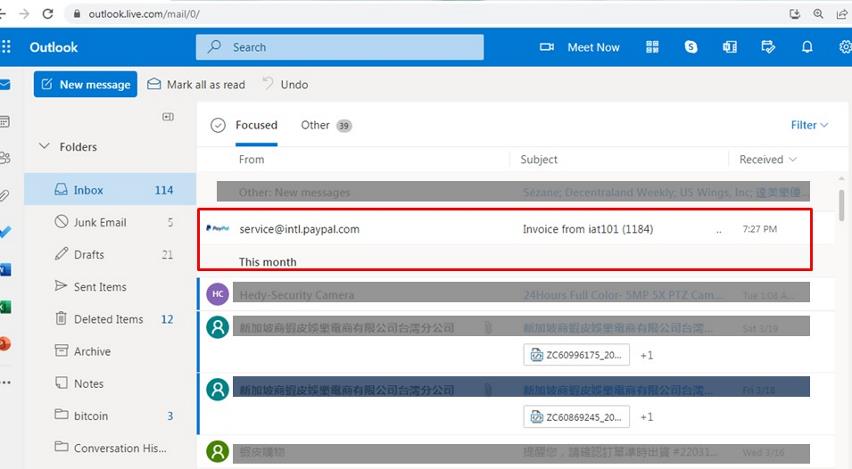Open the Received sort dropdown

pos(768,159)
